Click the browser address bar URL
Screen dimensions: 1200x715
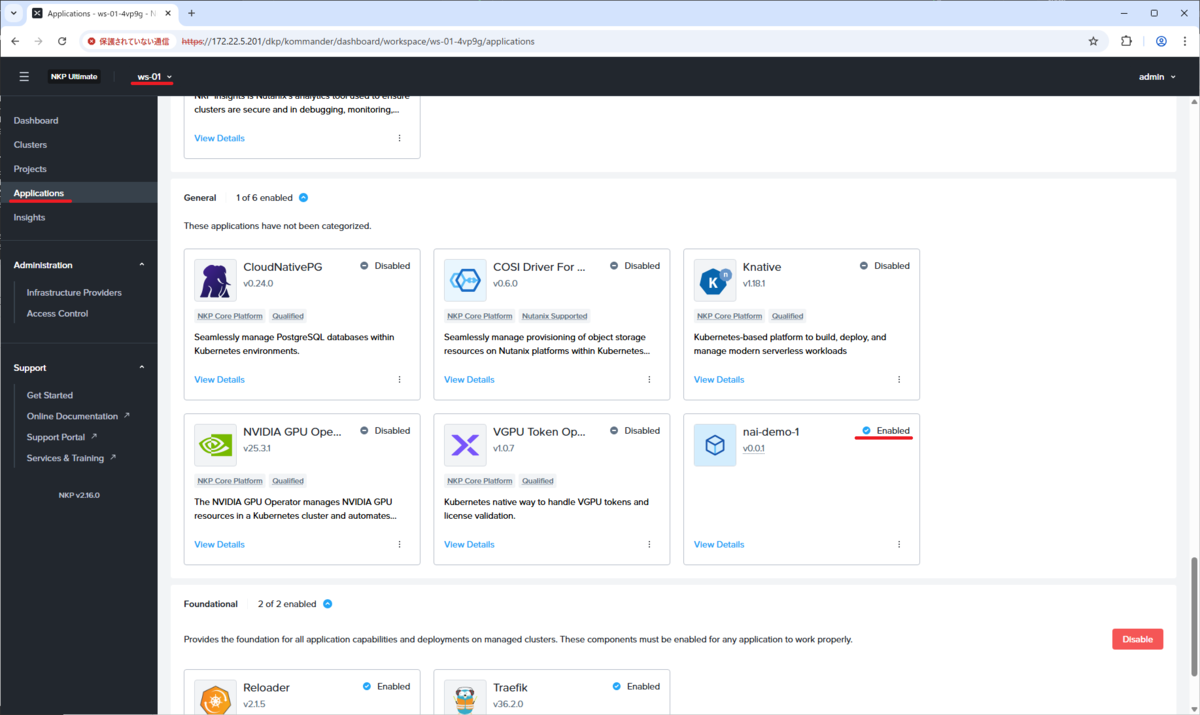pos(358,41)
